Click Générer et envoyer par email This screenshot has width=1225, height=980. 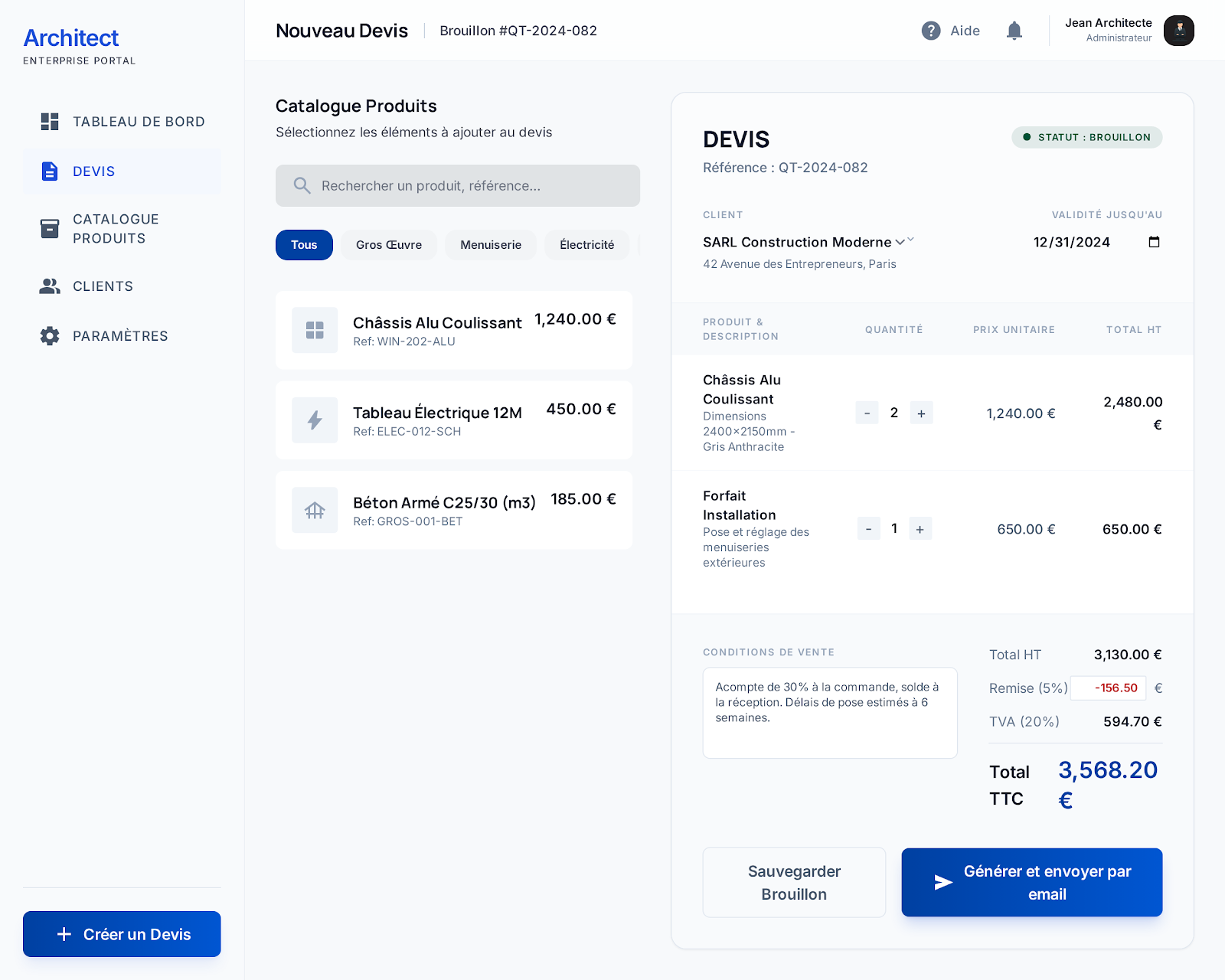click(1031, 882)
